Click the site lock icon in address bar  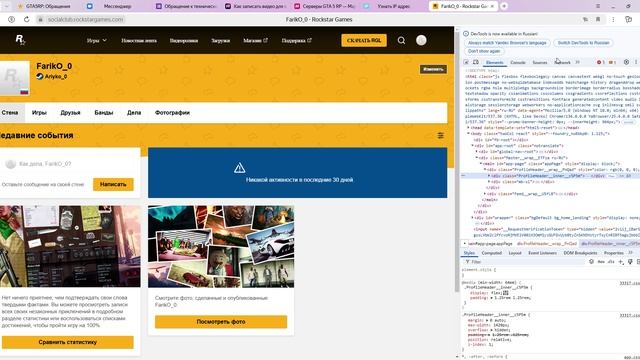40,19
